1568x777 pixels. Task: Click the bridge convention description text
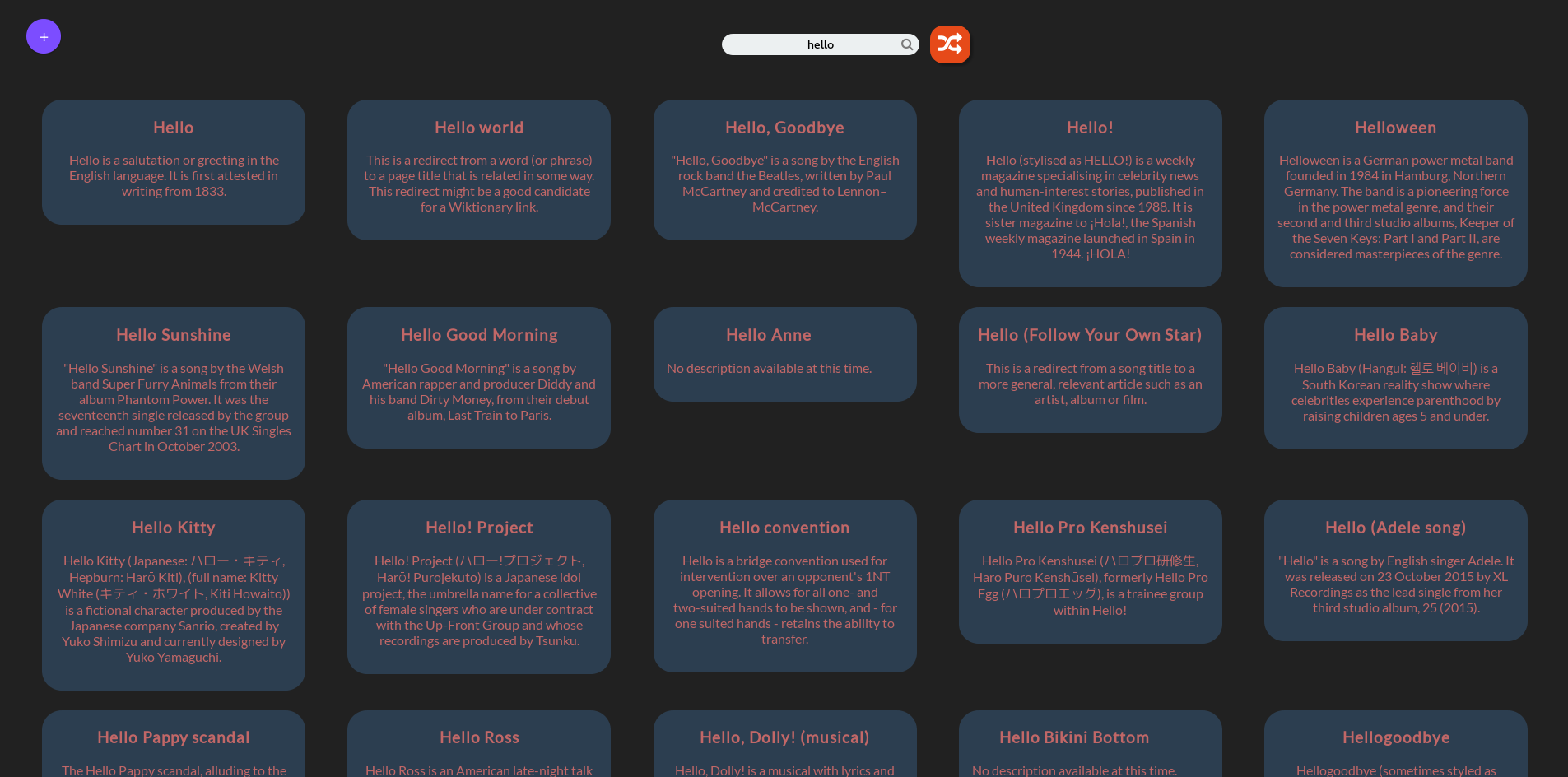pyautogui.click(x=784, y=599)
